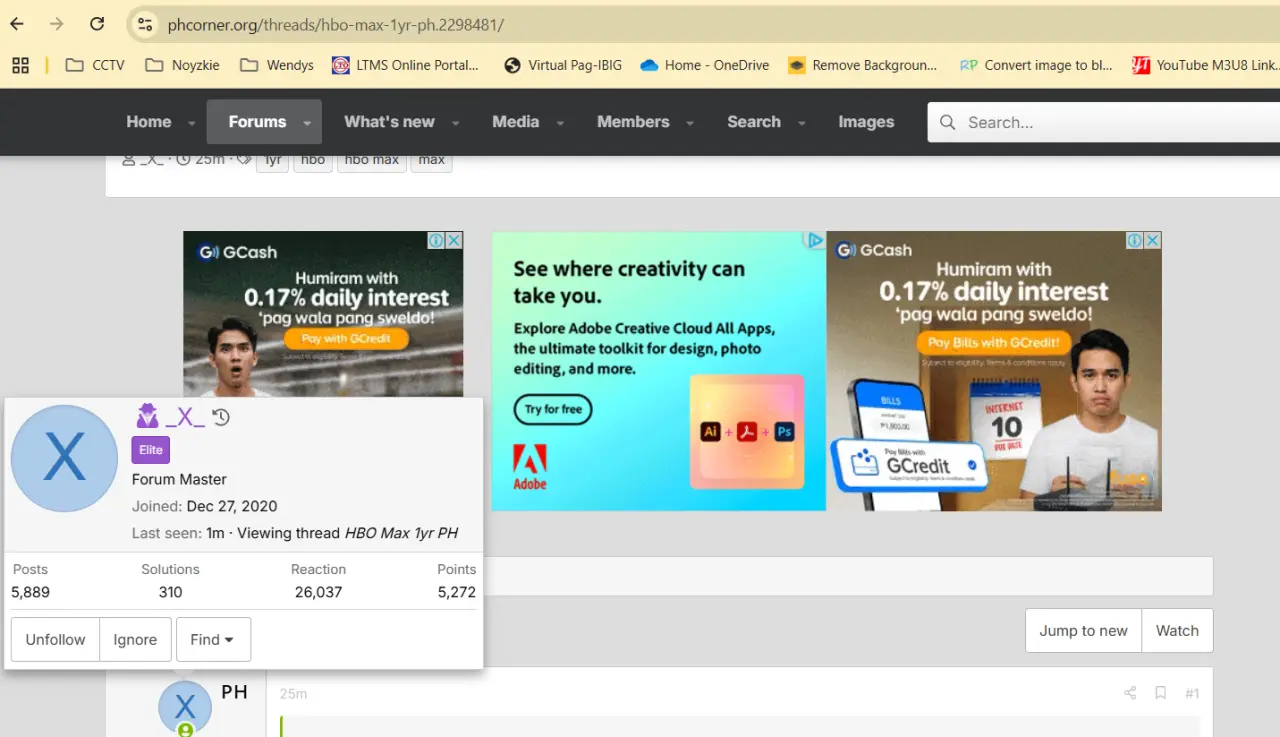This screenshot has height=737, width=1280.
Task: Open Convert image to bl... bookmark
Action: (1036, 65)
